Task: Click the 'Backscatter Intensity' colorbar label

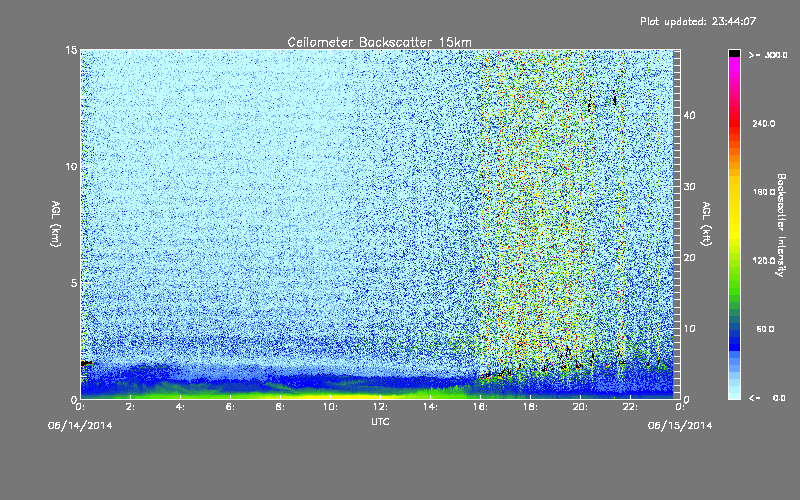Action: 781,225
